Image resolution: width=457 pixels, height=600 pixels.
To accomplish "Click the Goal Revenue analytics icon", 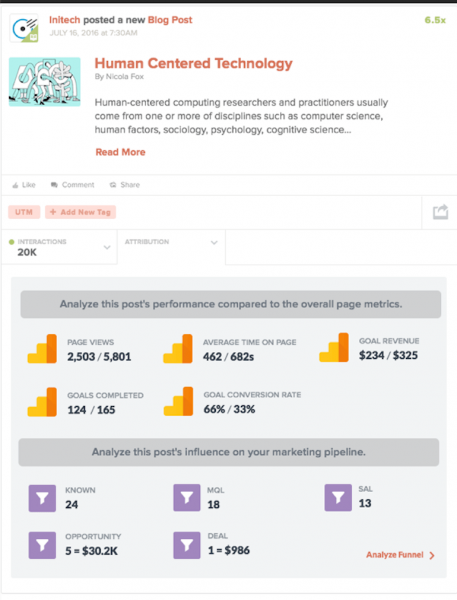I will [x=334, y=347].
